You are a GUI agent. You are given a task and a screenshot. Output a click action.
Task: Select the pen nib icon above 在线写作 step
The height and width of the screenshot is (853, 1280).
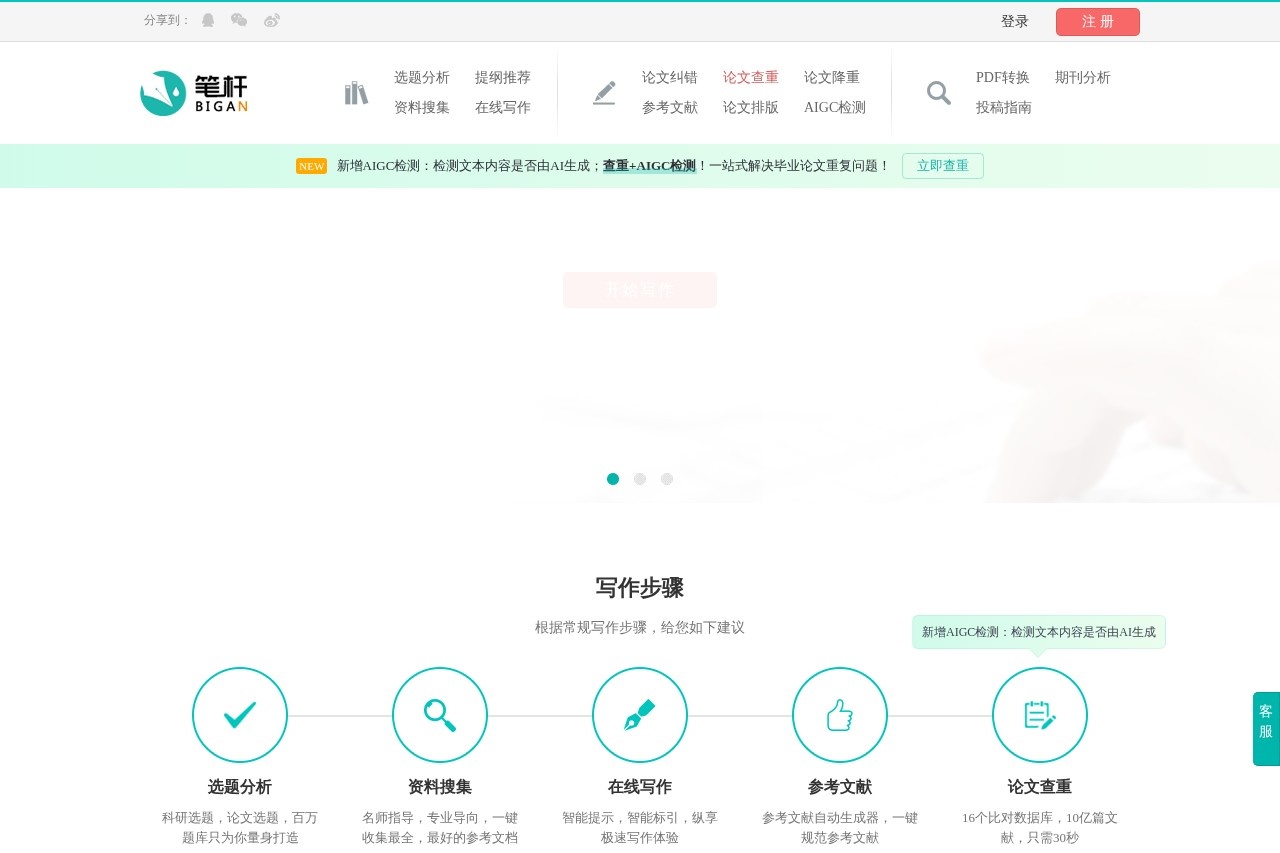[x=640, y=715]
